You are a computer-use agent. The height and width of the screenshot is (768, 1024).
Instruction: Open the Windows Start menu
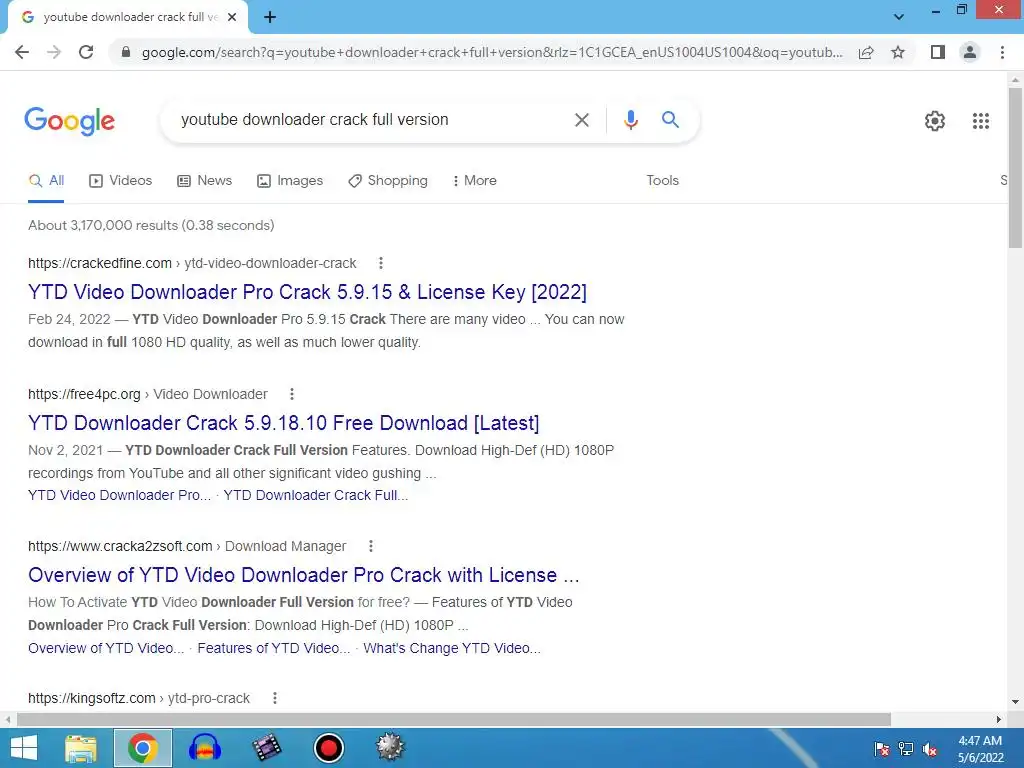(x=24, y=748)
